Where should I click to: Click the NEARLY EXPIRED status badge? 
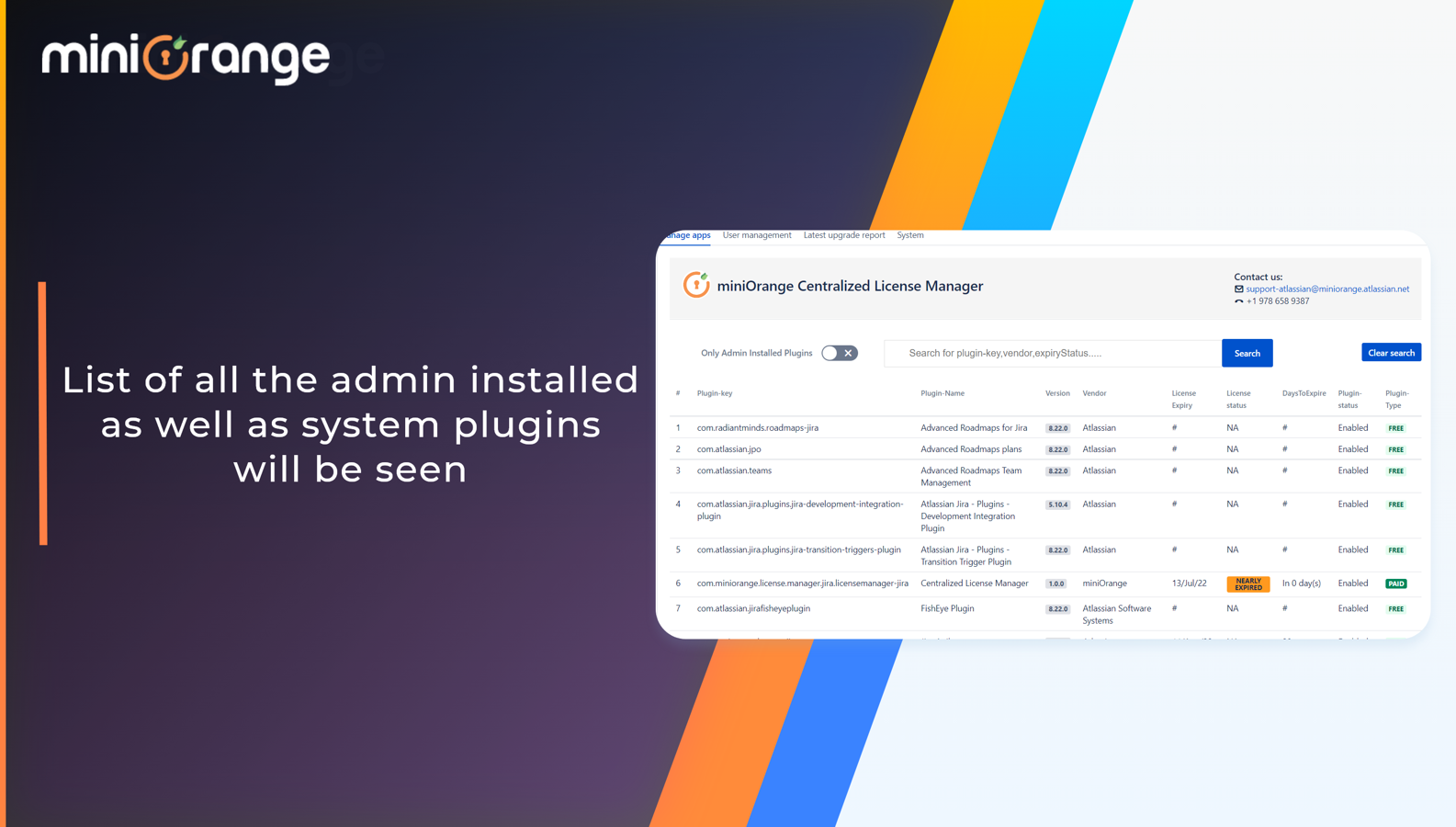tap(1247, 584)
